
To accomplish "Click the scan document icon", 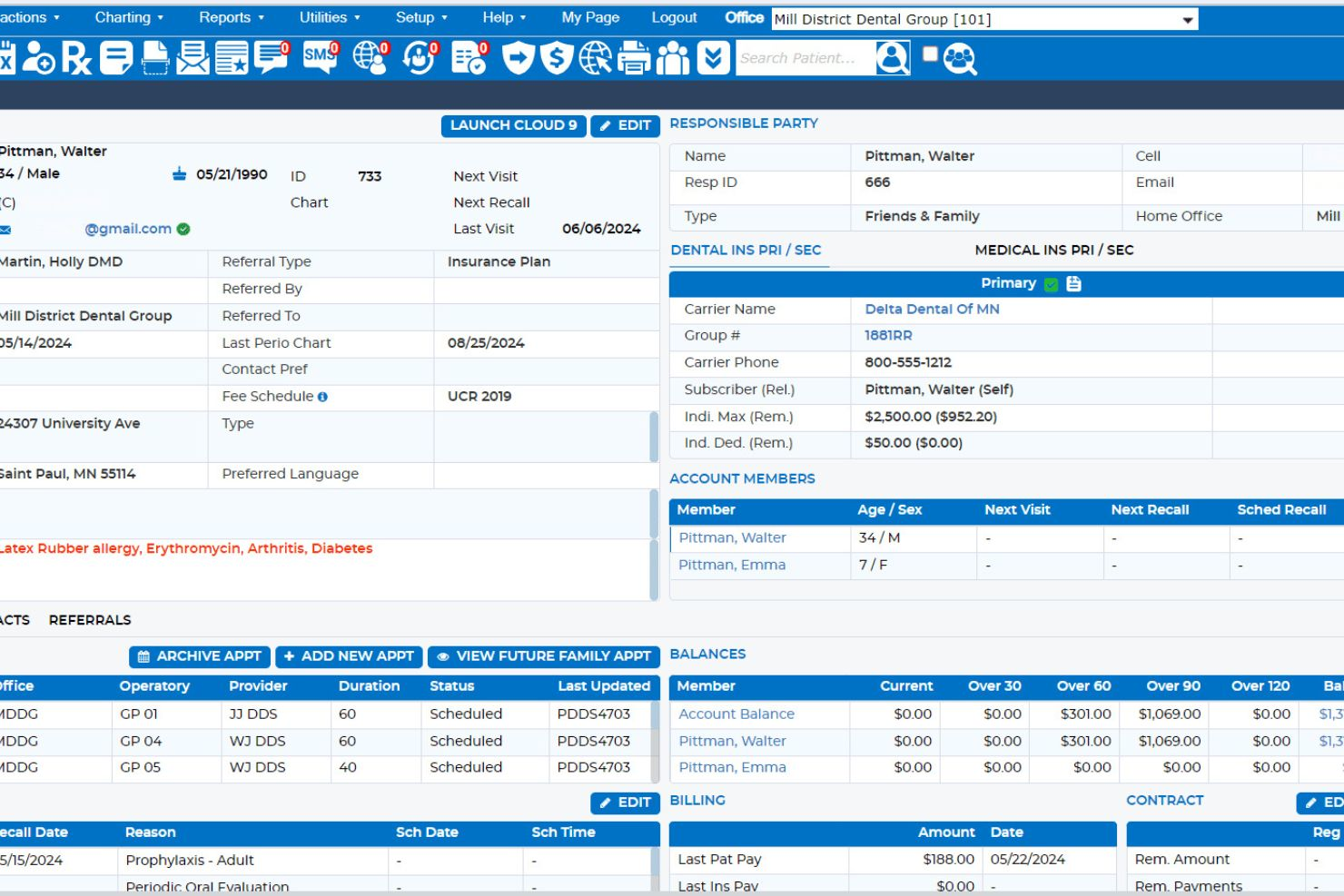I will 154,59.
